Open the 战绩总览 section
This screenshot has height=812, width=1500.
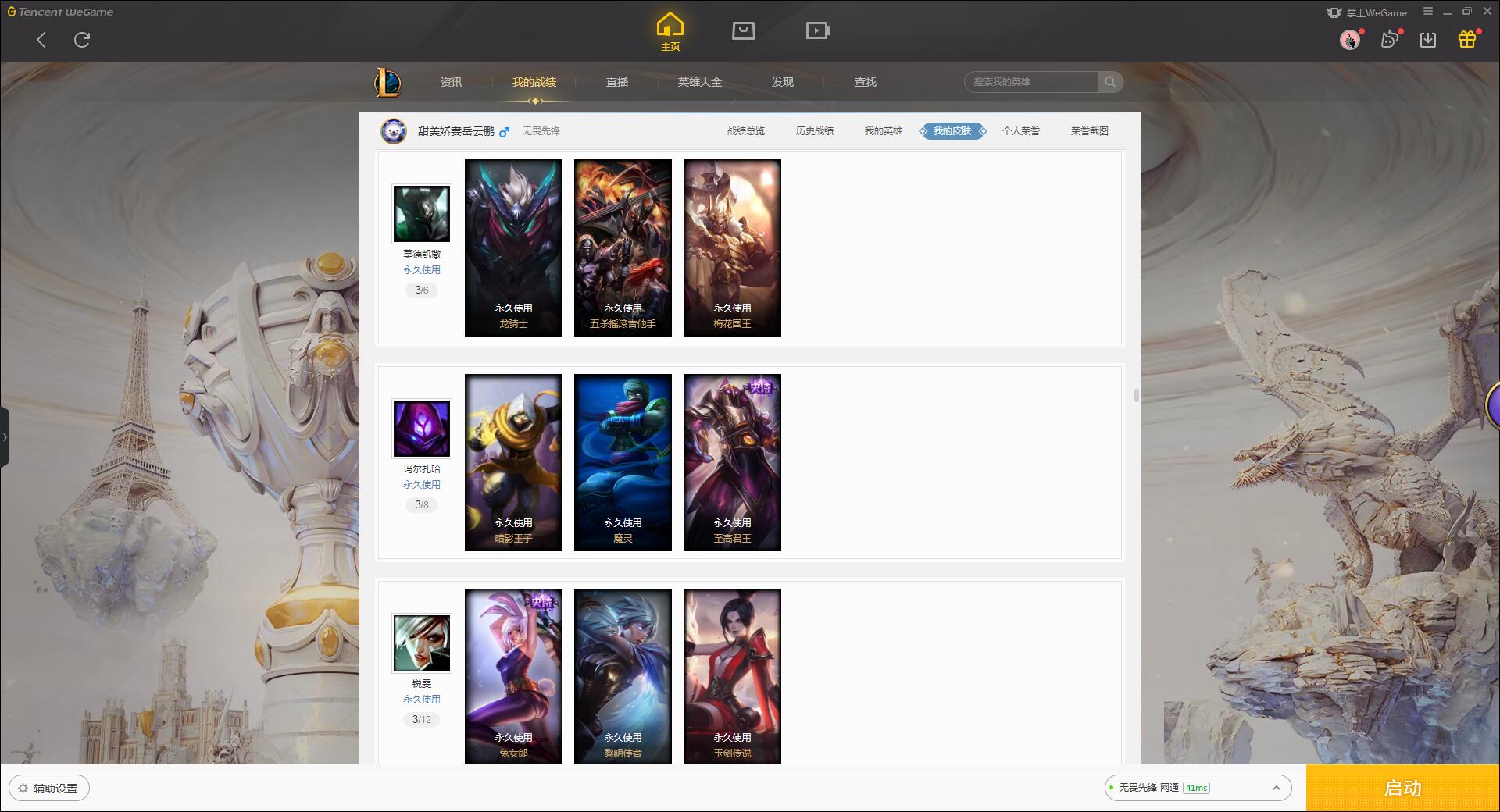(746, 131)
